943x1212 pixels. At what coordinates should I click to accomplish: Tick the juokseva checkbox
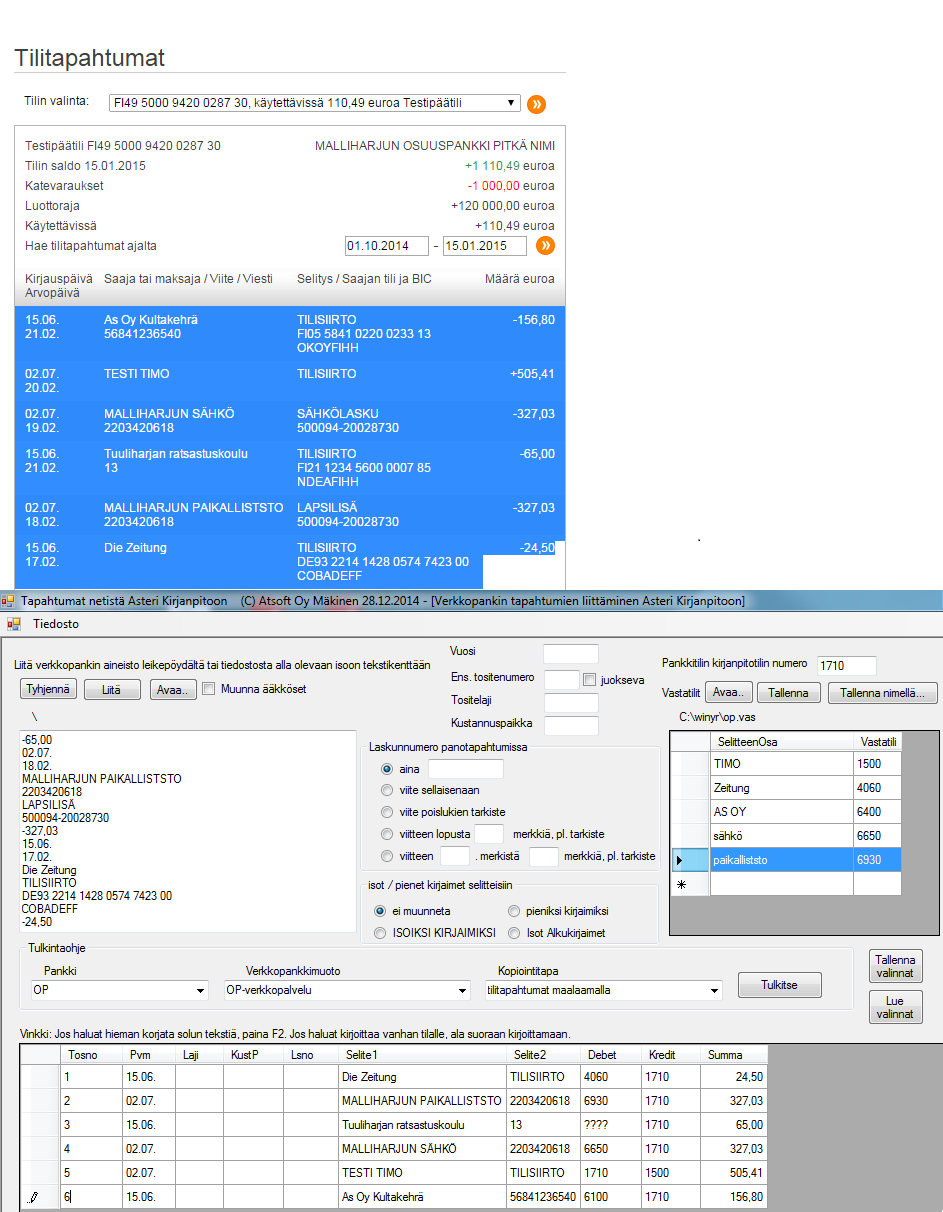click(590, 680)
